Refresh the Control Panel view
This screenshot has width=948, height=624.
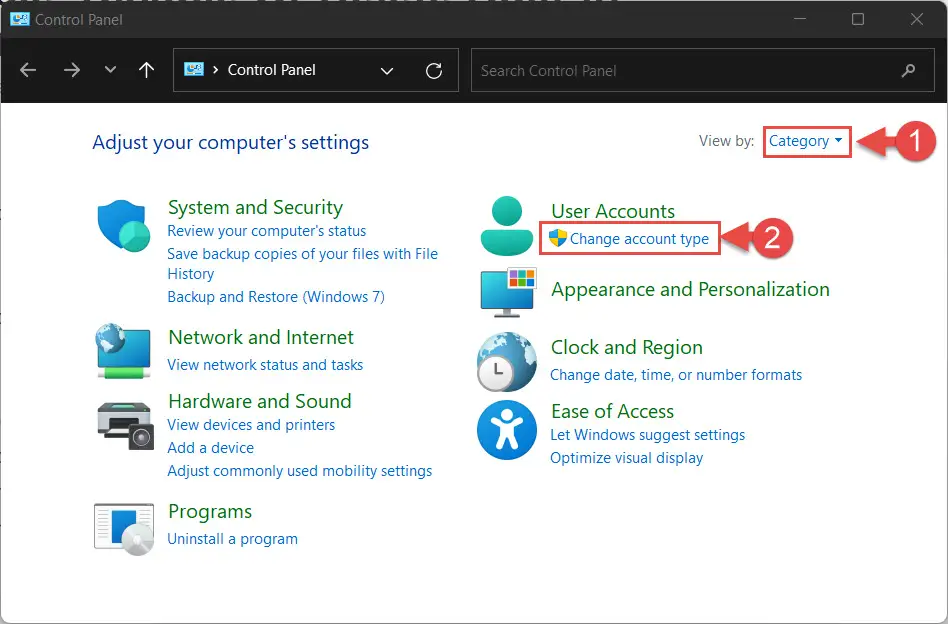(434, 71)
